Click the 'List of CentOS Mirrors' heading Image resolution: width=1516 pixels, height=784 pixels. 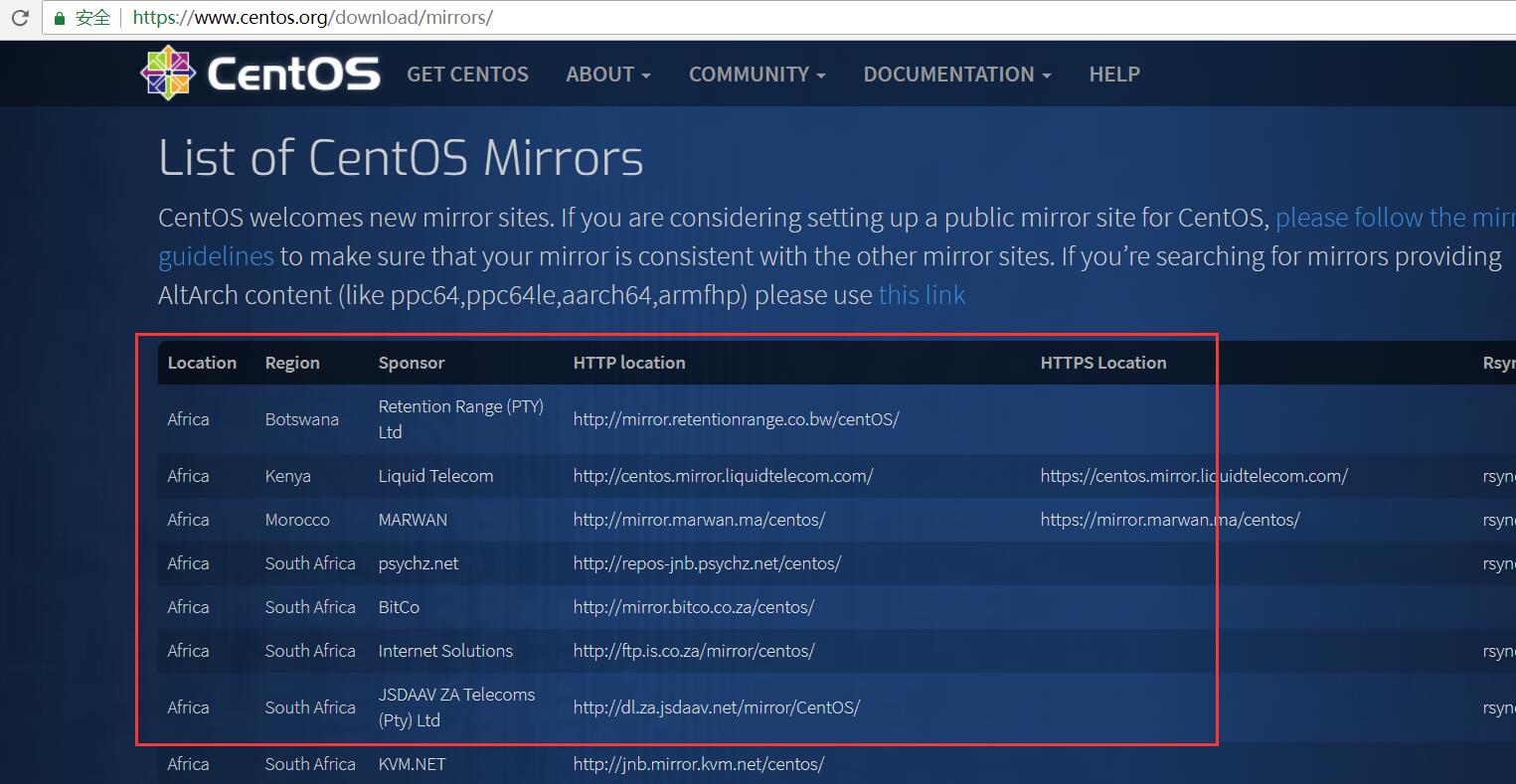pos(401,157)
